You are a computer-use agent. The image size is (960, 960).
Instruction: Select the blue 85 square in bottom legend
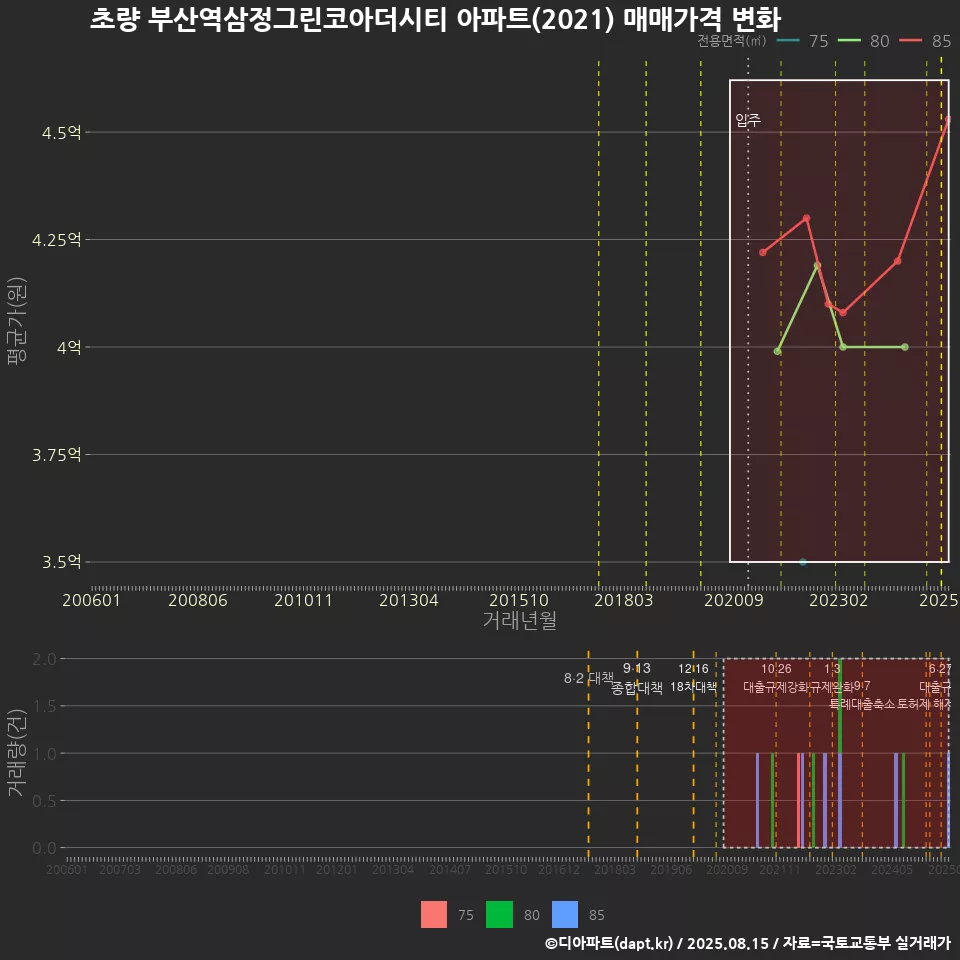(x=564, y=914)
